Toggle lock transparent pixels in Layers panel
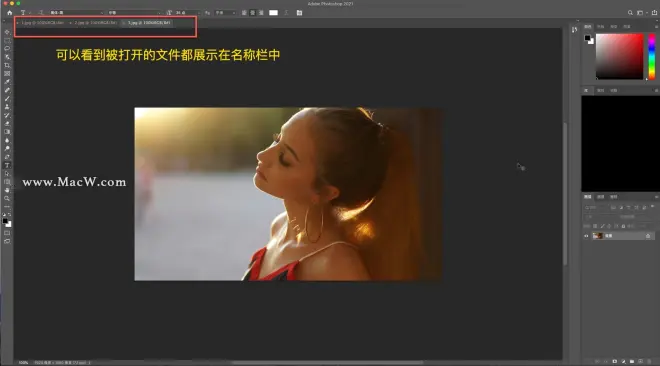Image resolution: width=660 pixels, height=366 pixels. (595, 226)
